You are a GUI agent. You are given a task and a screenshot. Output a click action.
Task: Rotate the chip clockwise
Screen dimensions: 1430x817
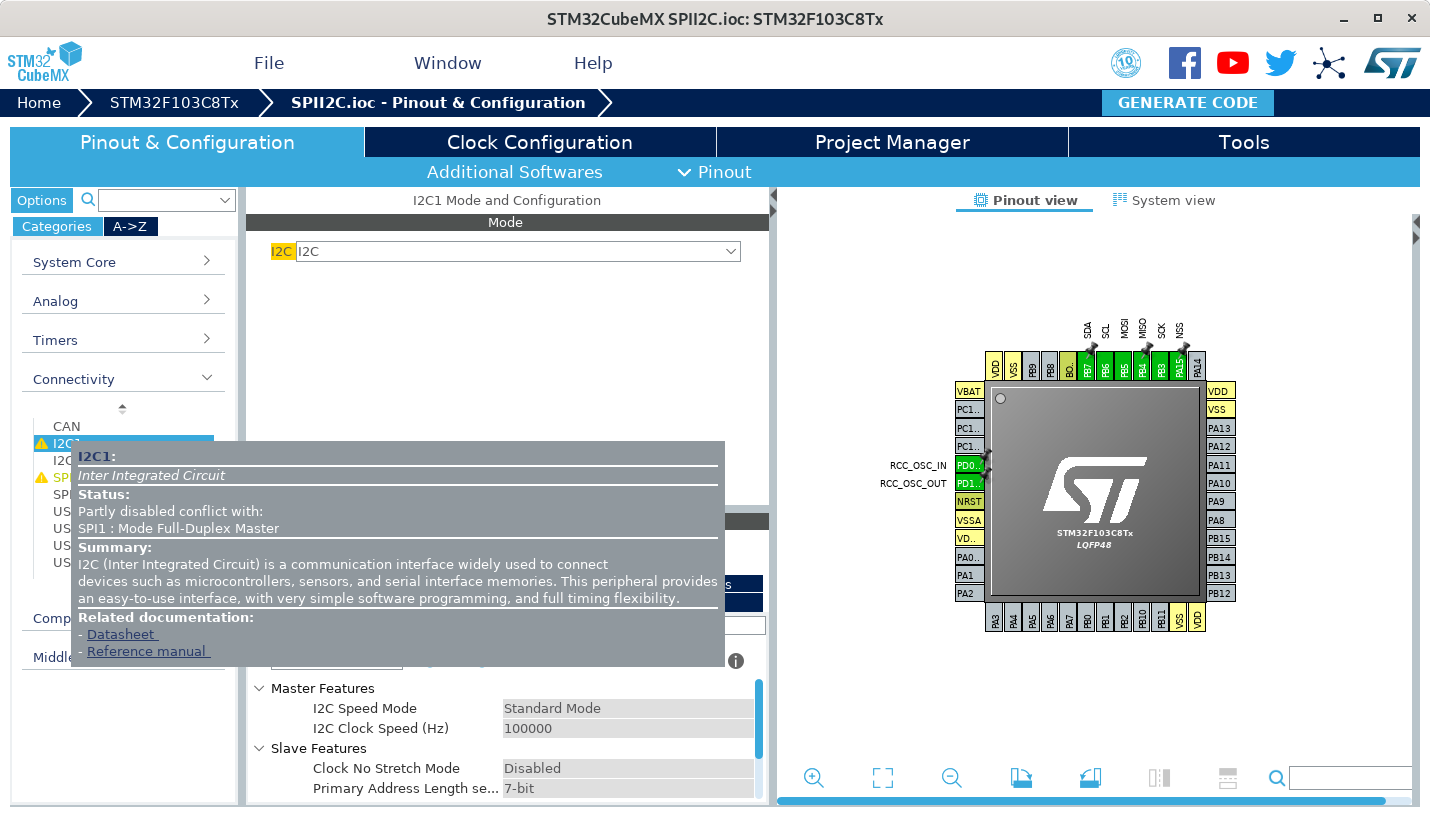[x=1021, y=778]
